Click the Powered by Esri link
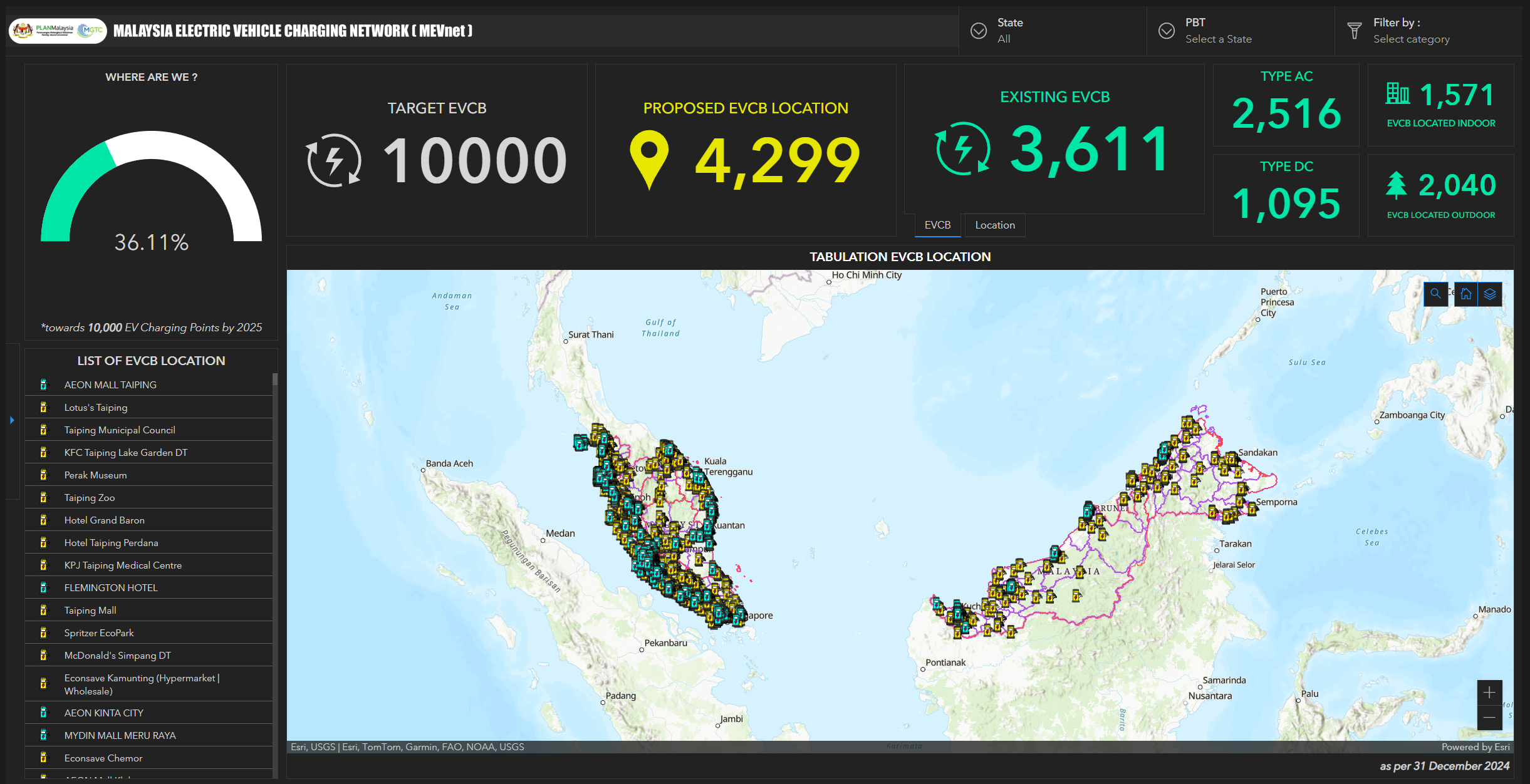This screenshot has width=1530, height=784. point(1475,746)
